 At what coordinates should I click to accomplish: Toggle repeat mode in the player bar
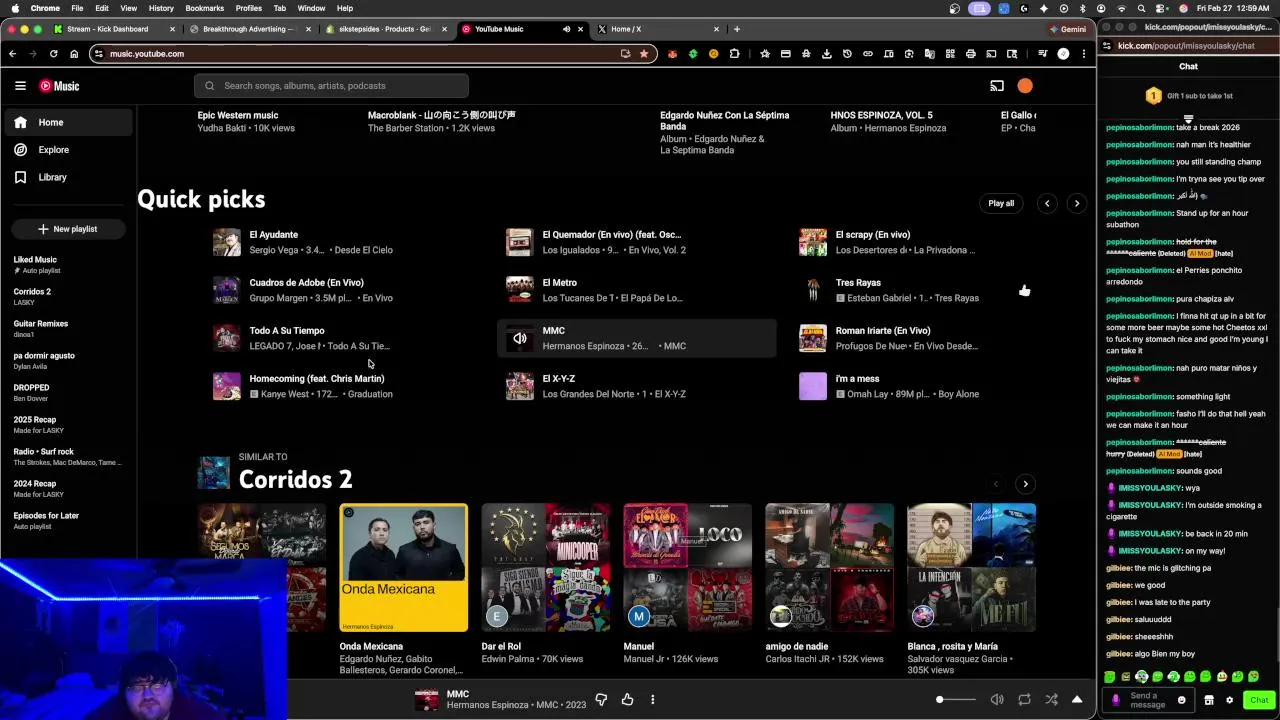click(1024, 700)
